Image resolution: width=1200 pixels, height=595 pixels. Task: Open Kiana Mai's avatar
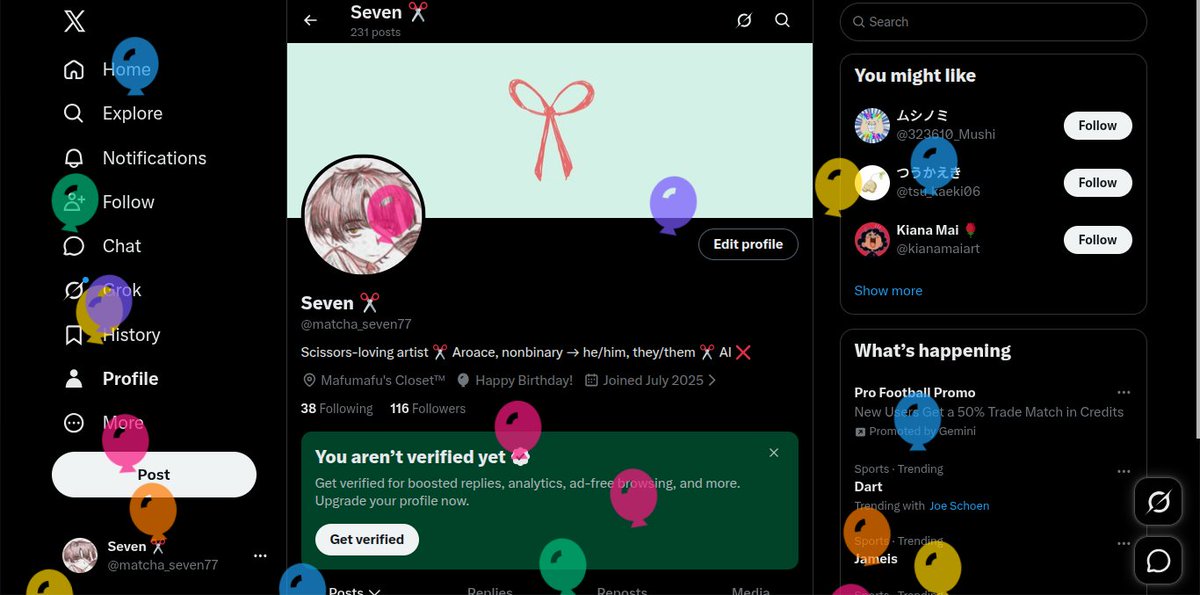pos(872,239)
